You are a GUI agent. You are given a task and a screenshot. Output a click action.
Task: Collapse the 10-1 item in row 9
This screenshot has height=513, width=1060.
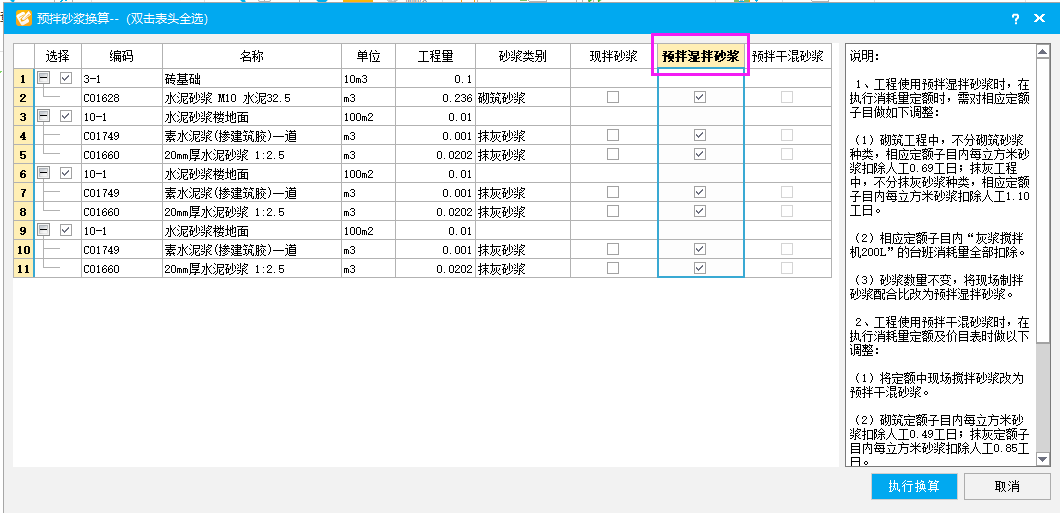click(43, 231)
